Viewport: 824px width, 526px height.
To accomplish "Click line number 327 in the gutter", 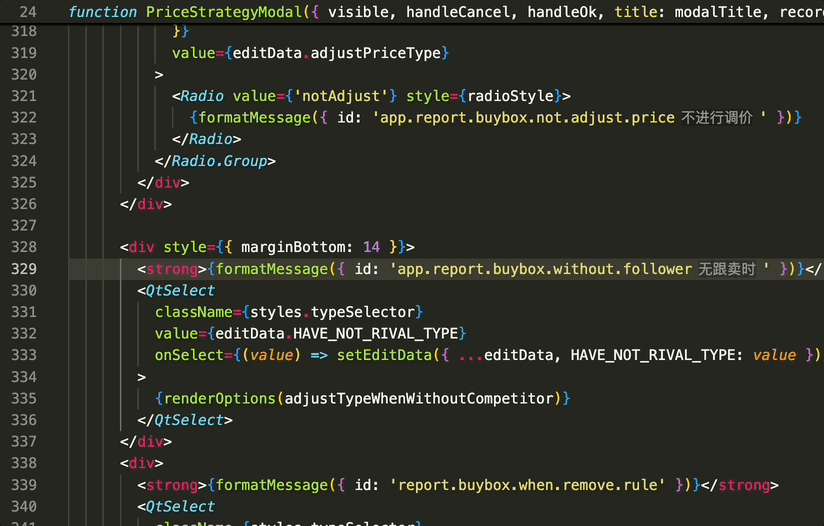I will coord(24,225).
